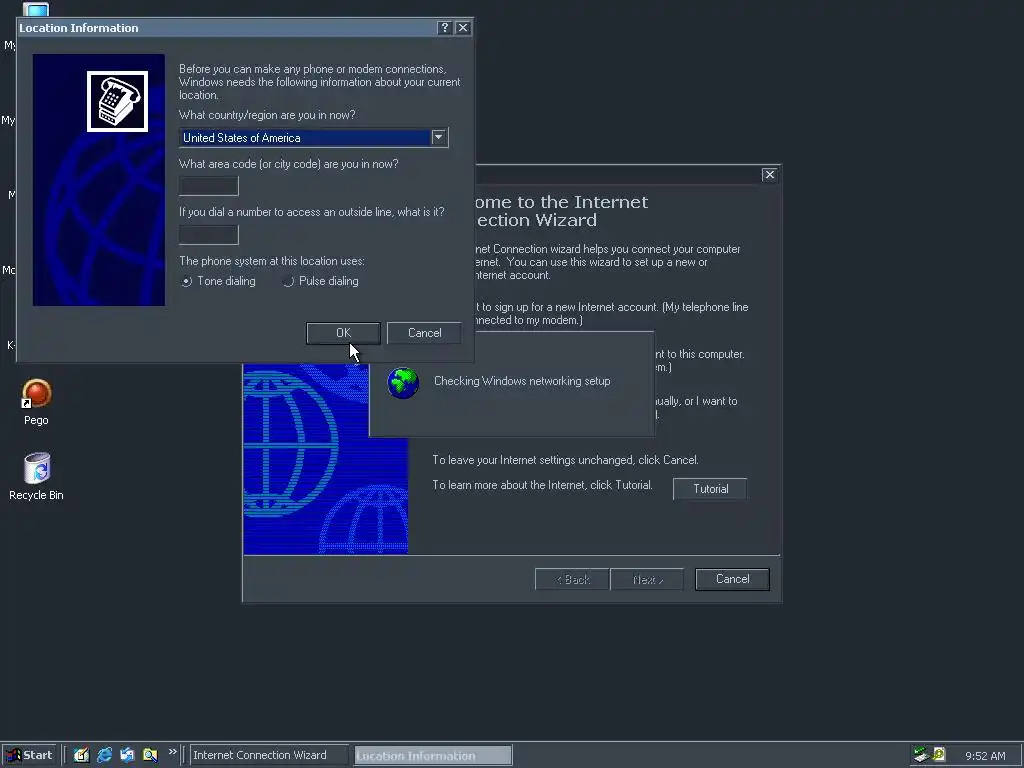Open the Recycle Bin desktop icon

click(36, 476)
